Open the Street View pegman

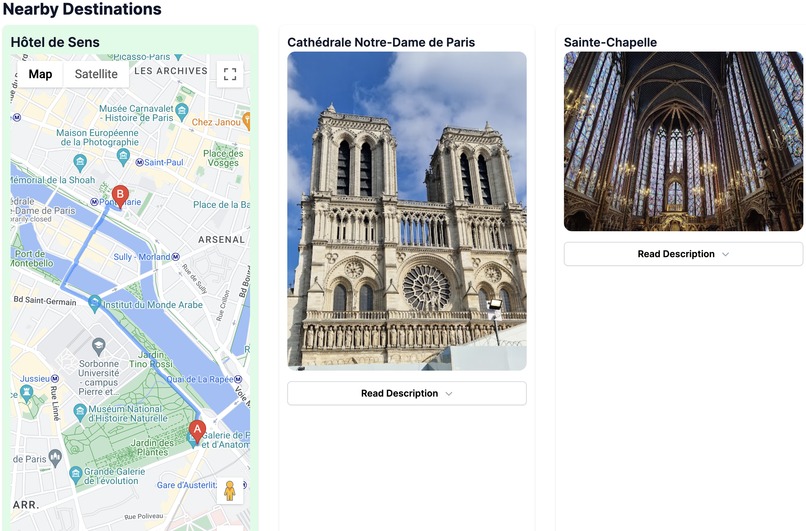[x=230, y=490]
